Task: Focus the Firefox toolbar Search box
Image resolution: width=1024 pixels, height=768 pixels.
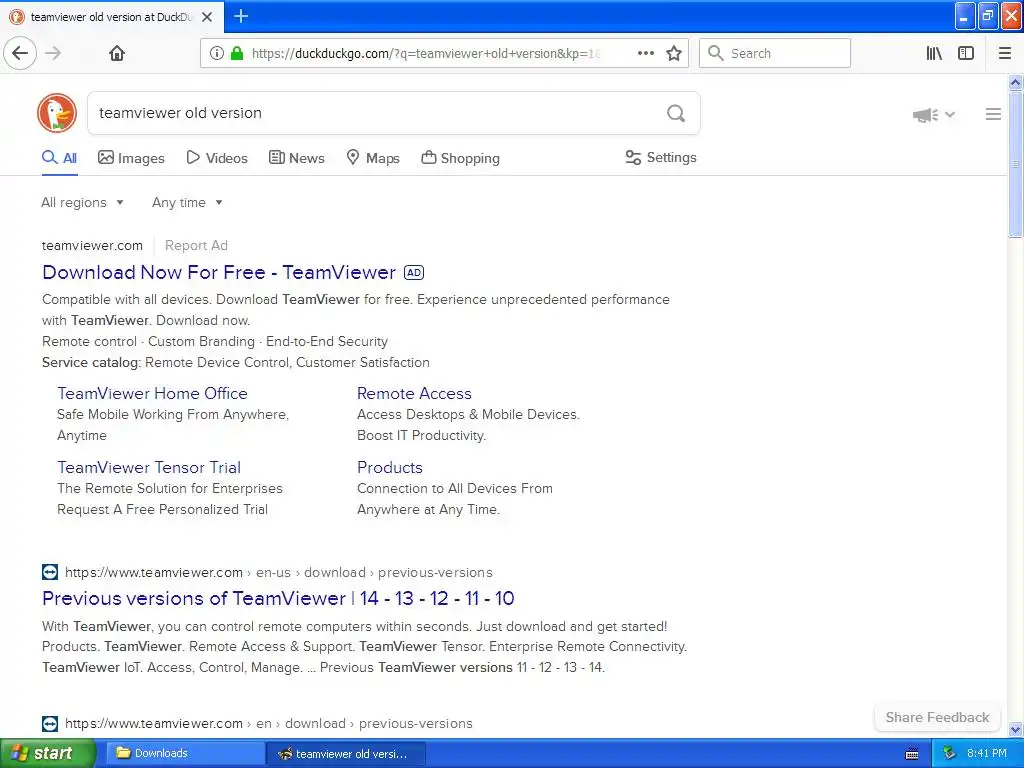Action: coord(775,53)
